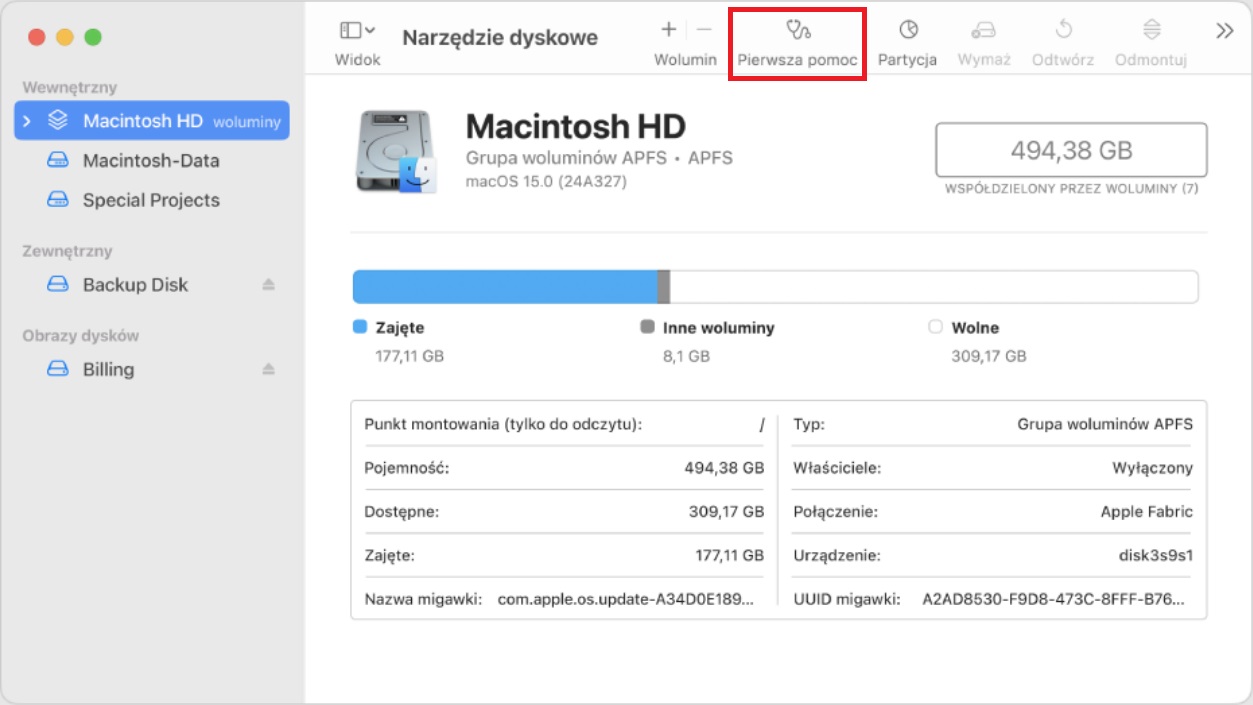Viewport: 1253px width, 705px height.
Task: Click the Pierwsza pomoc stethoscope icon
Action: (797, 30)
